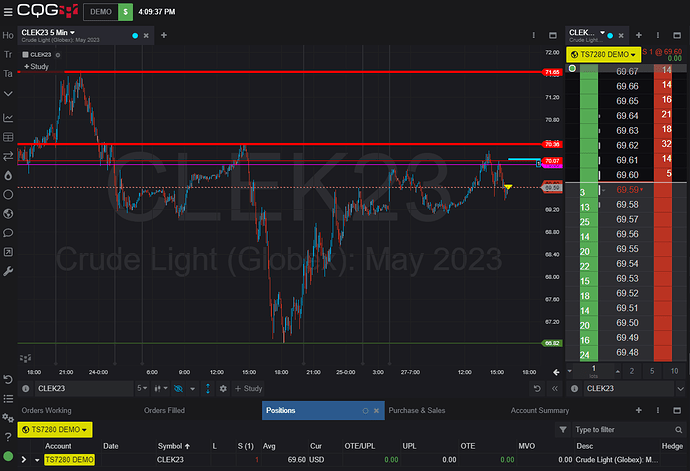Toggle the cyan link dot on chart tab
690x471 pixels.
[x=135, y=36]
